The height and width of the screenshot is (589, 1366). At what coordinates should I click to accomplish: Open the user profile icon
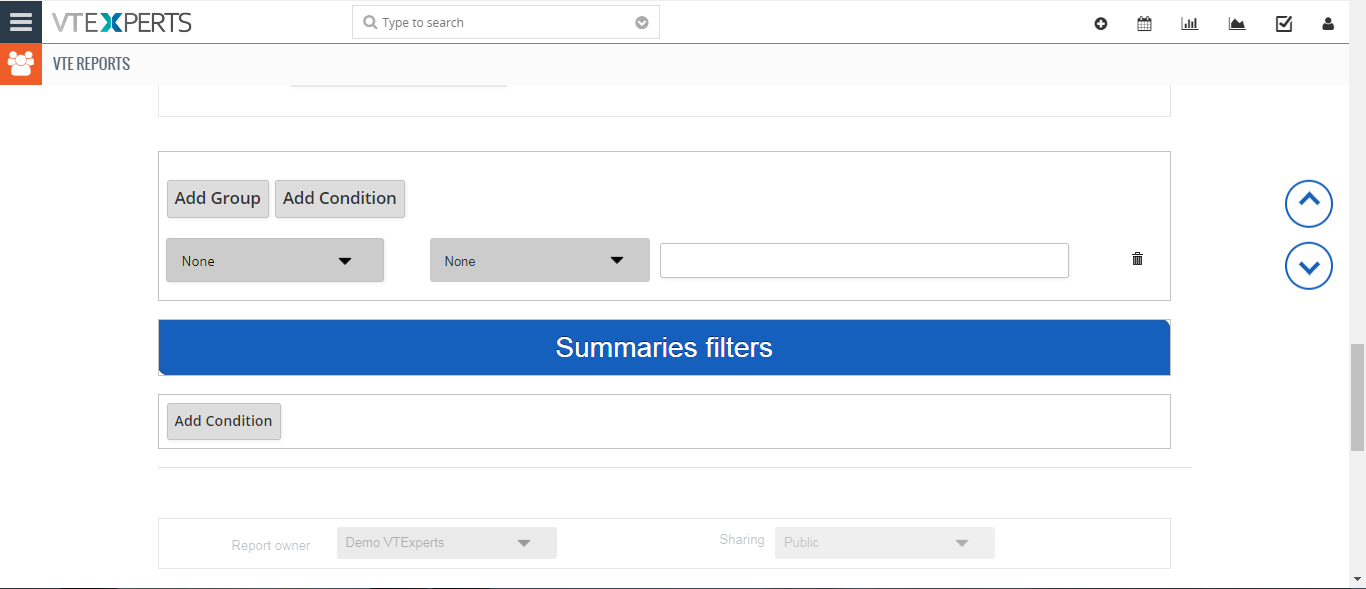[x=1328, y=24]
